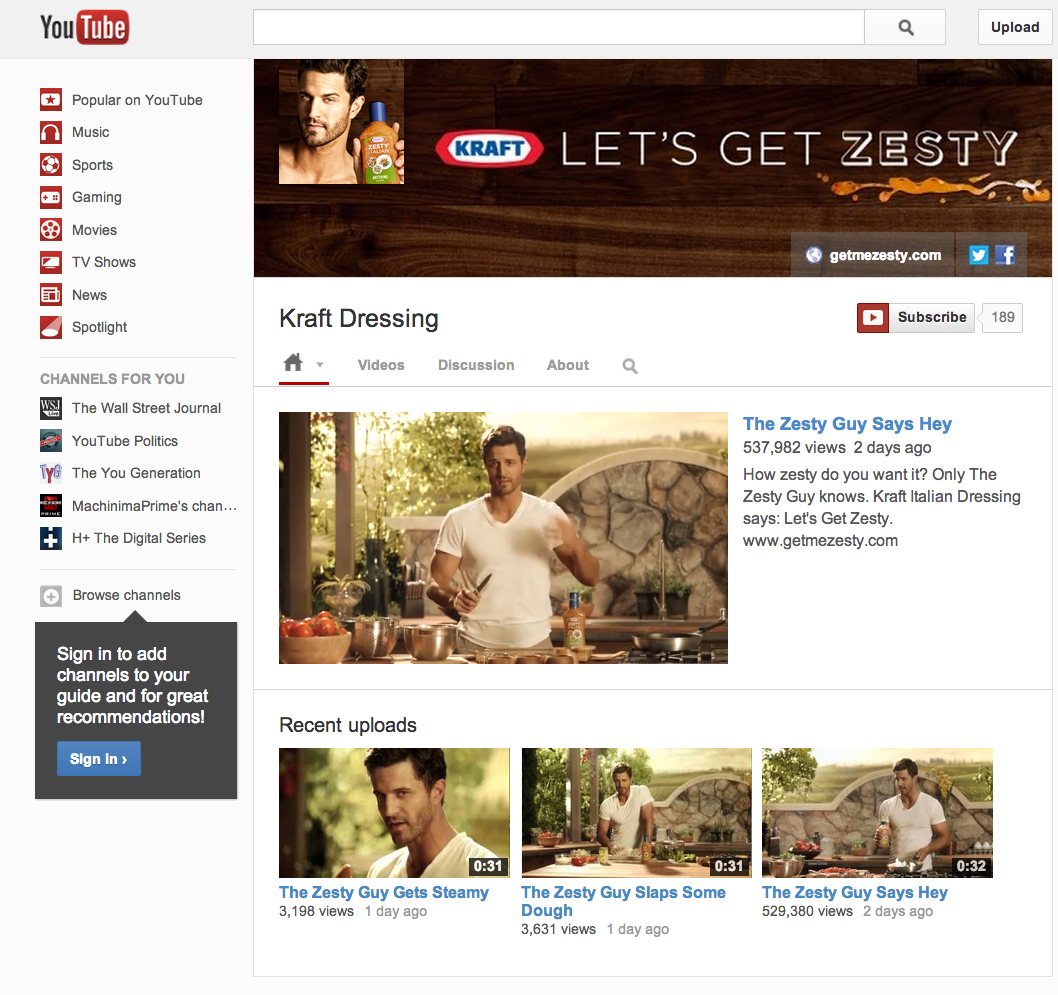Play the featured Zesty Guy video thumbnail
1058x995 pixels.
pyautogui.click(x=503, y=538)
